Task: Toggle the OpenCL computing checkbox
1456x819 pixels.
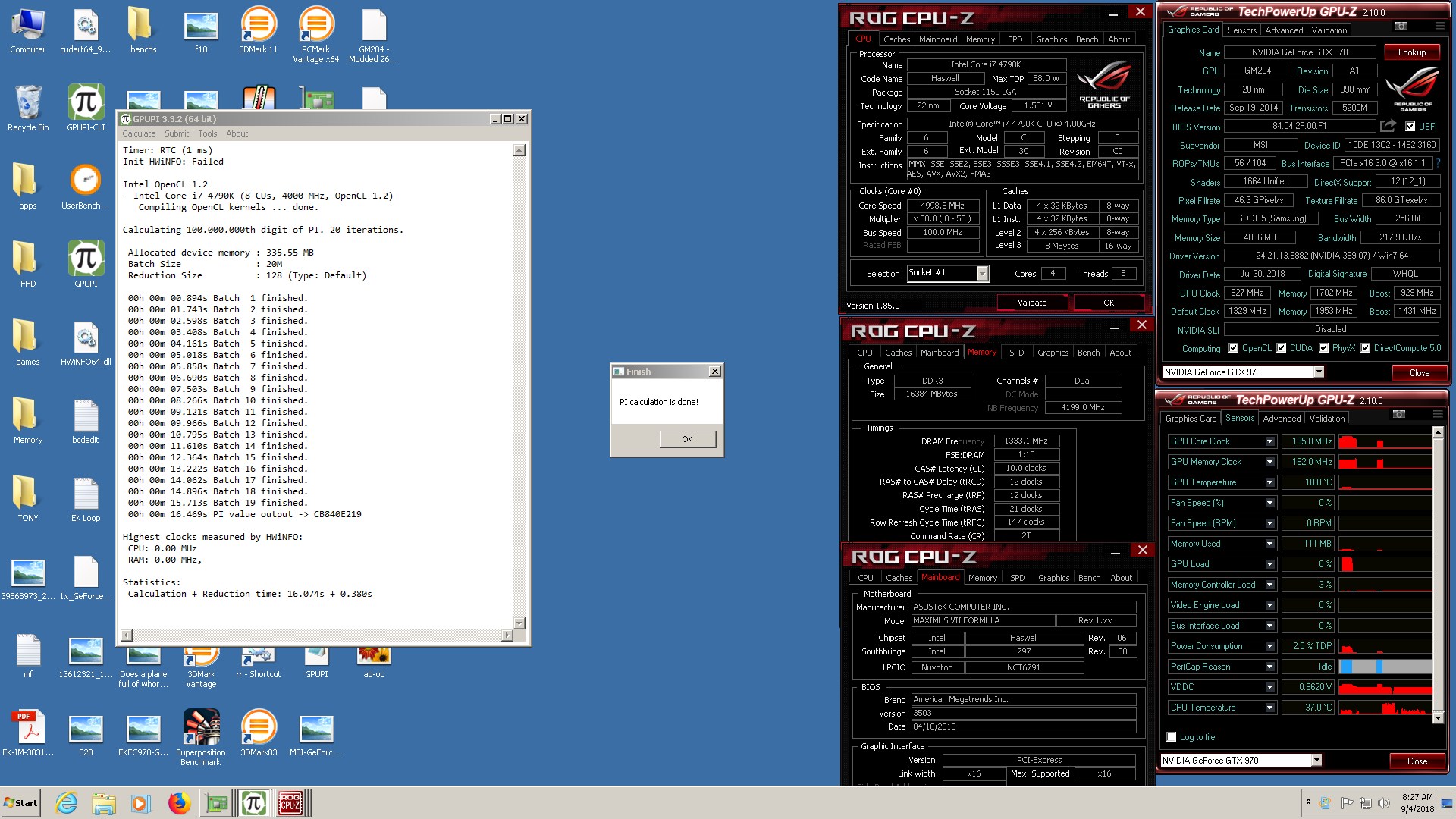Action: click(x=1233, y=348)
